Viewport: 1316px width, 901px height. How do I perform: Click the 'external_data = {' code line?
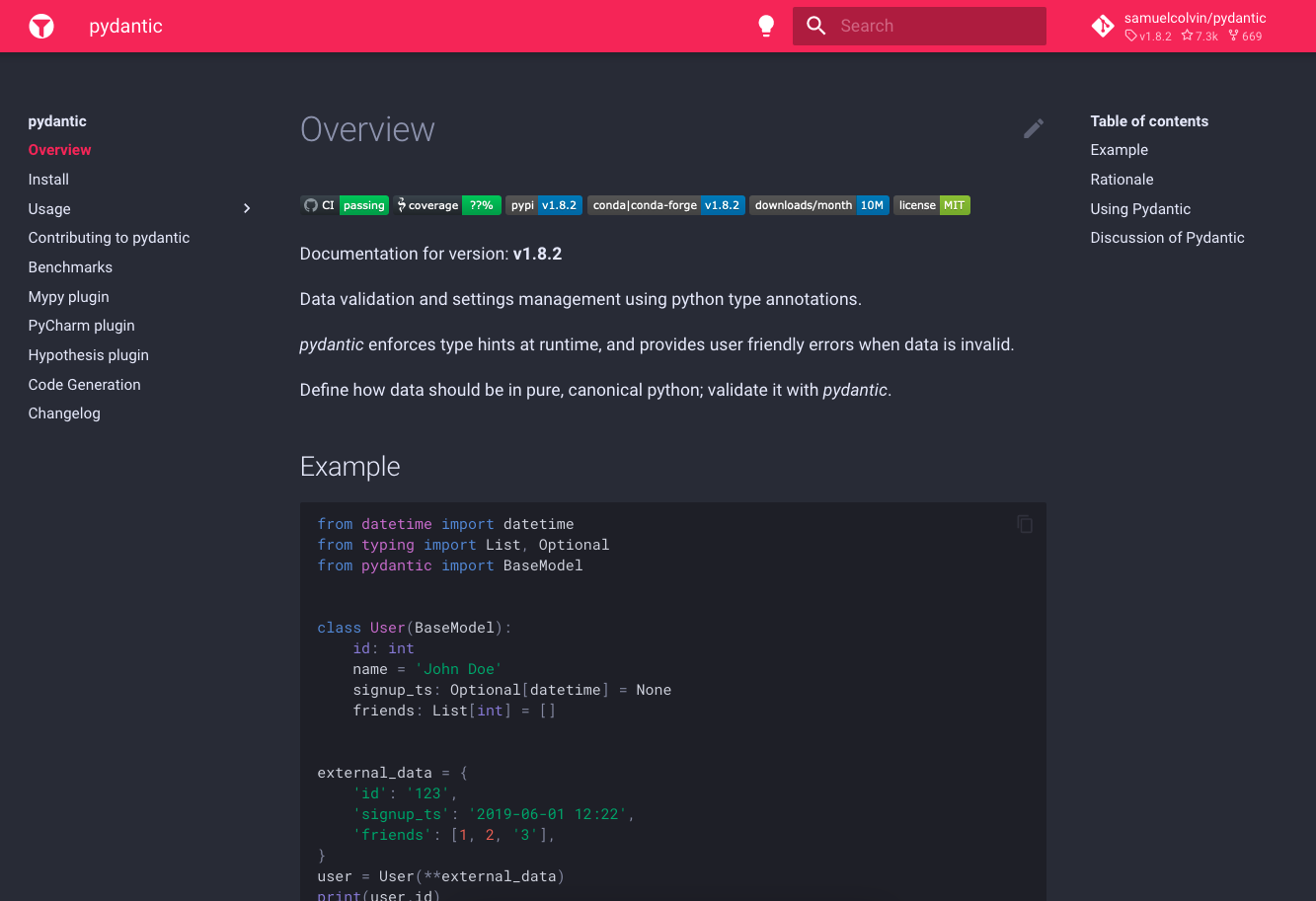(393, 773)
